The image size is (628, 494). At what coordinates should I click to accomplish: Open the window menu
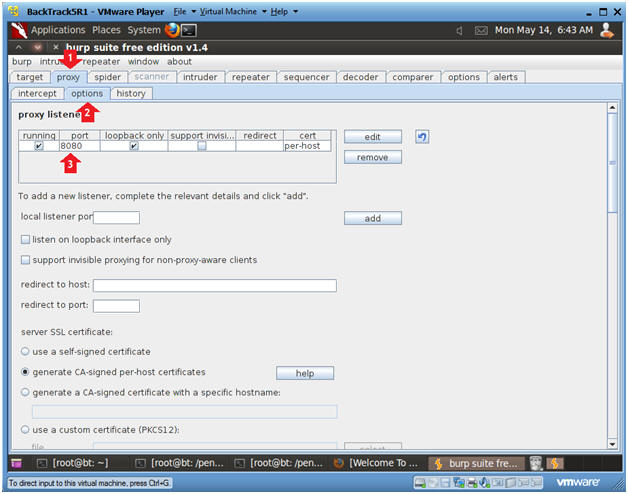(143, 62)
